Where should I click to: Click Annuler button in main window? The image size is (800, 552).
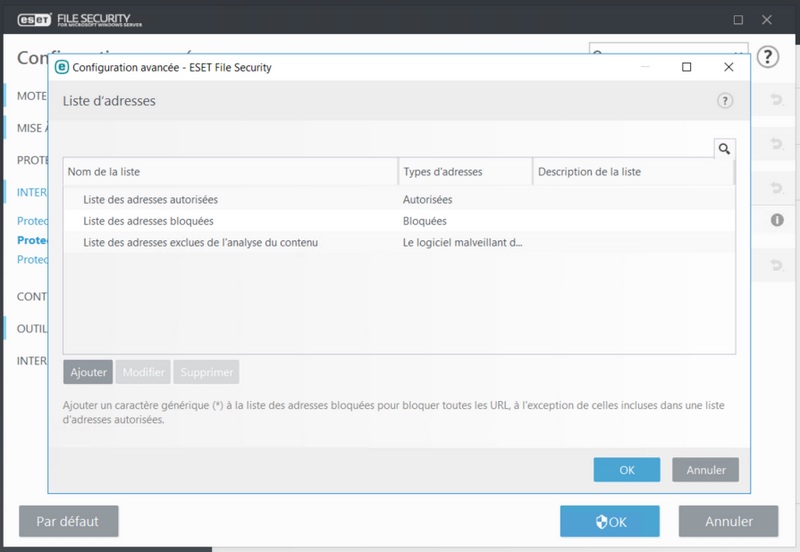(729, 521)
